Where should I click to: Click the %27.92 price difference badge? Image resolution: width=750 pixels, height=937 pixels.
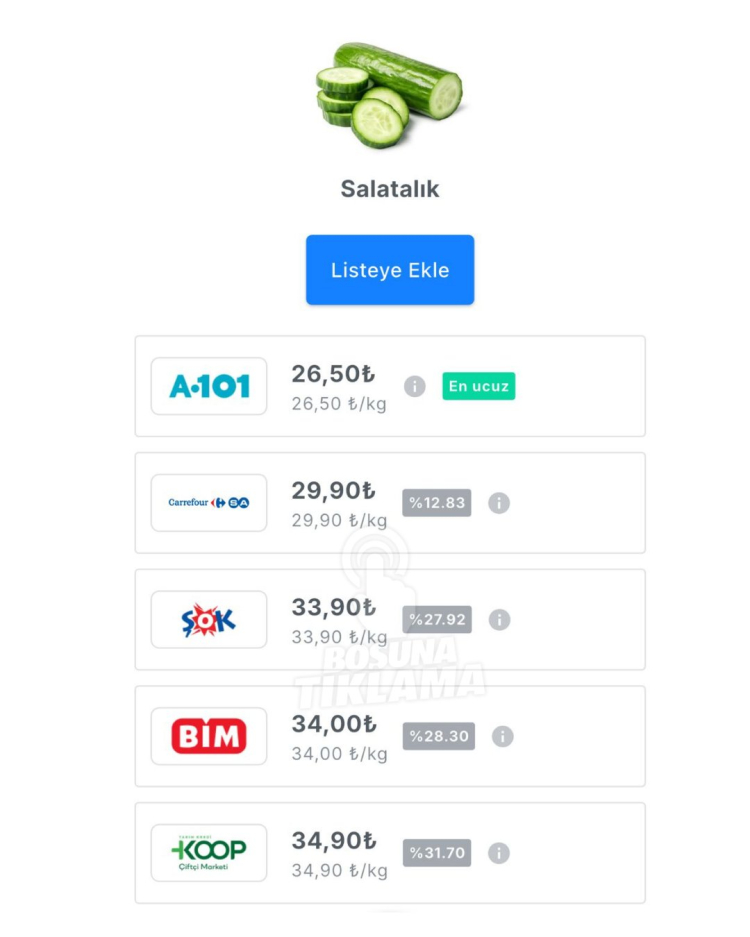(x=437, y=620)
